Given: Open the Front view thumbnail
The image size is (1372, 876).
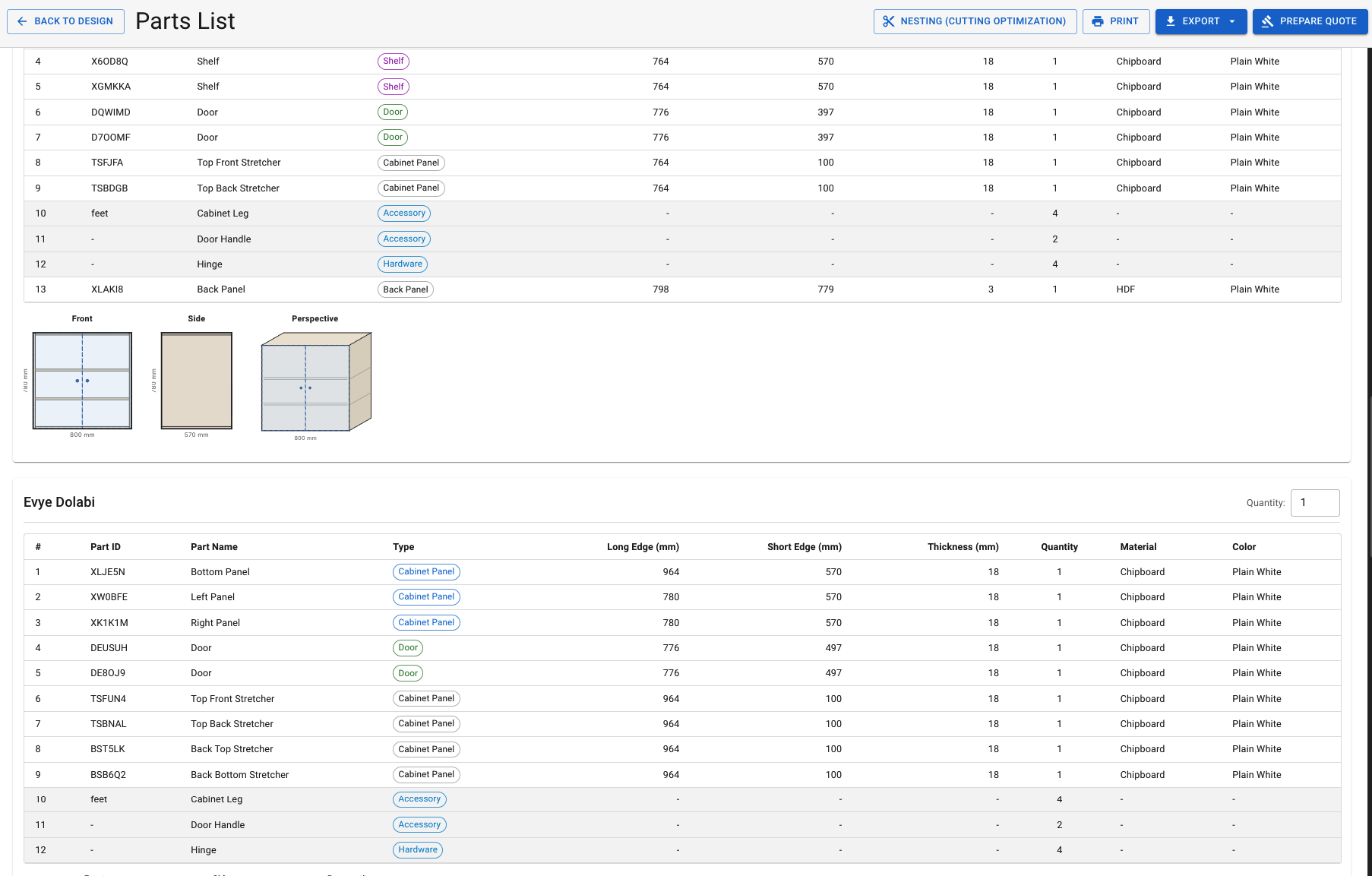Looking at the screenshot, I should [82, 381].
